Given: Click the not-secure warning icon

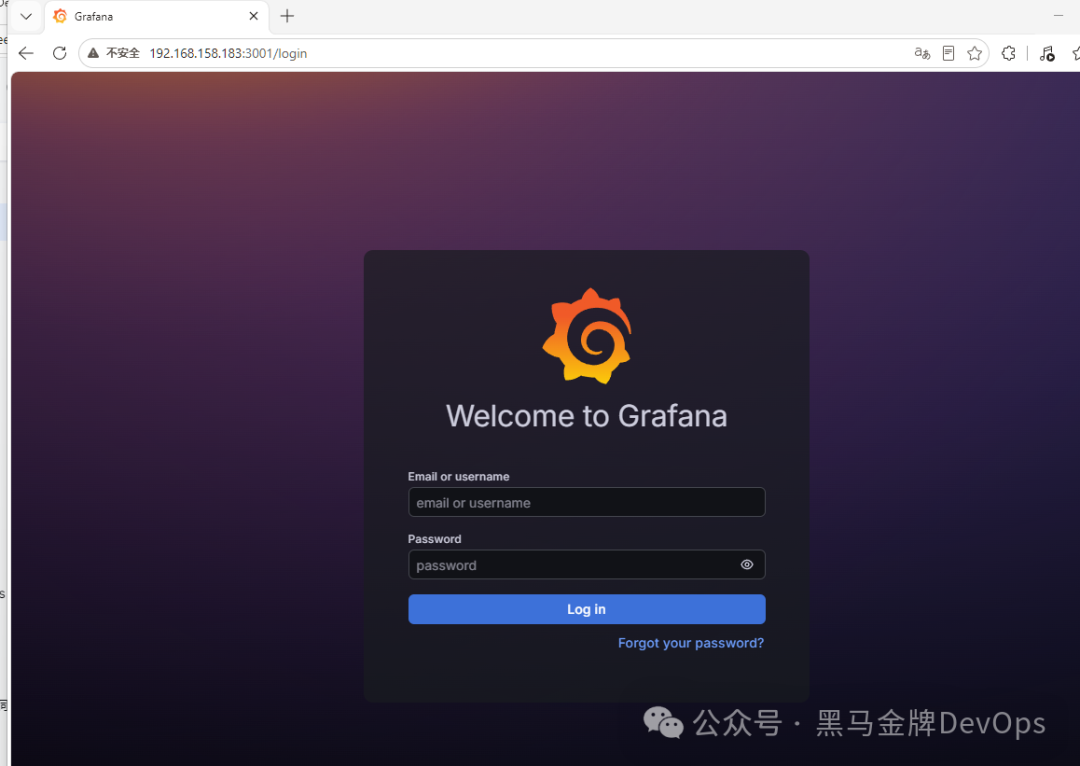Looking at the screenshot, I should [93, 53].
